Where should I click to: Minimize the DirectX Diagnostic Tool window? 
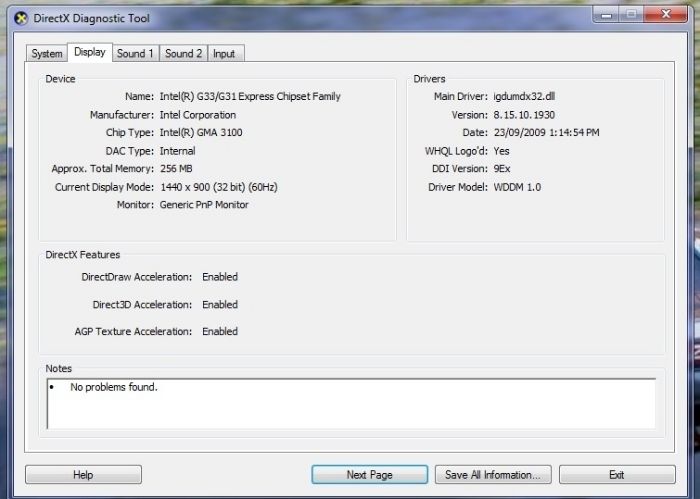pyautogui.click(x=606, y=14)
